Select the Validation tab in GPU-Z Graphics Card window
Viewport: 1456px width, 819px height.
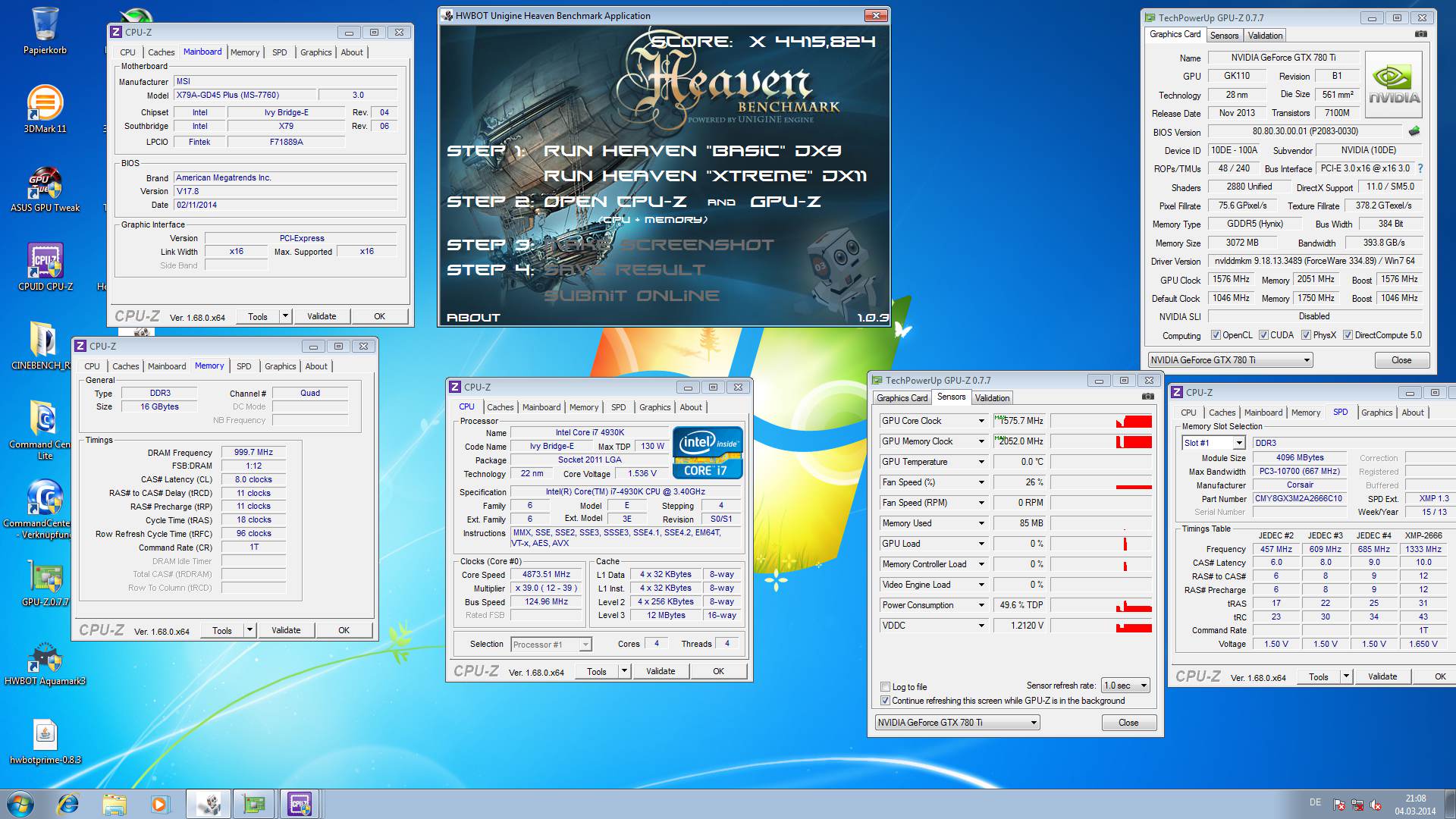click(x=1265, y=36)
